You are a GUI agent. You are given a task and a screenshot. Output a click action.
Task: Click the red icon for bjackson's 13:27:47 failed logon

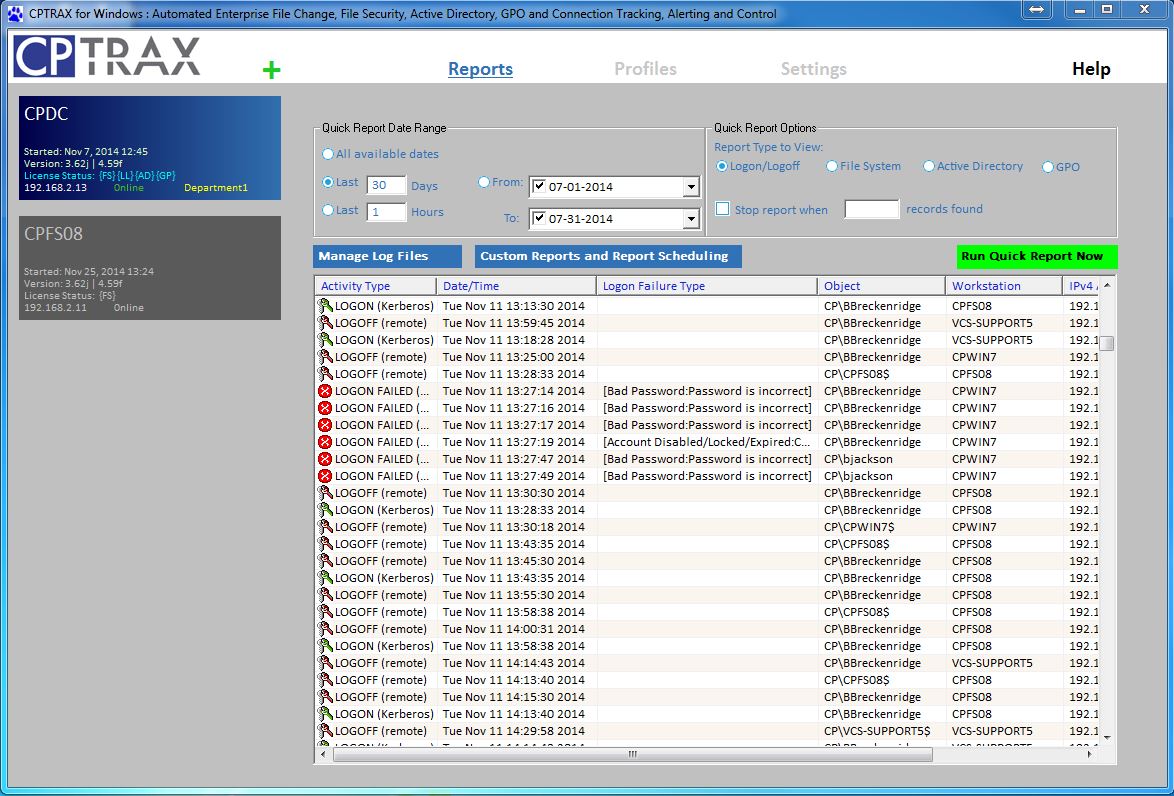325,459
